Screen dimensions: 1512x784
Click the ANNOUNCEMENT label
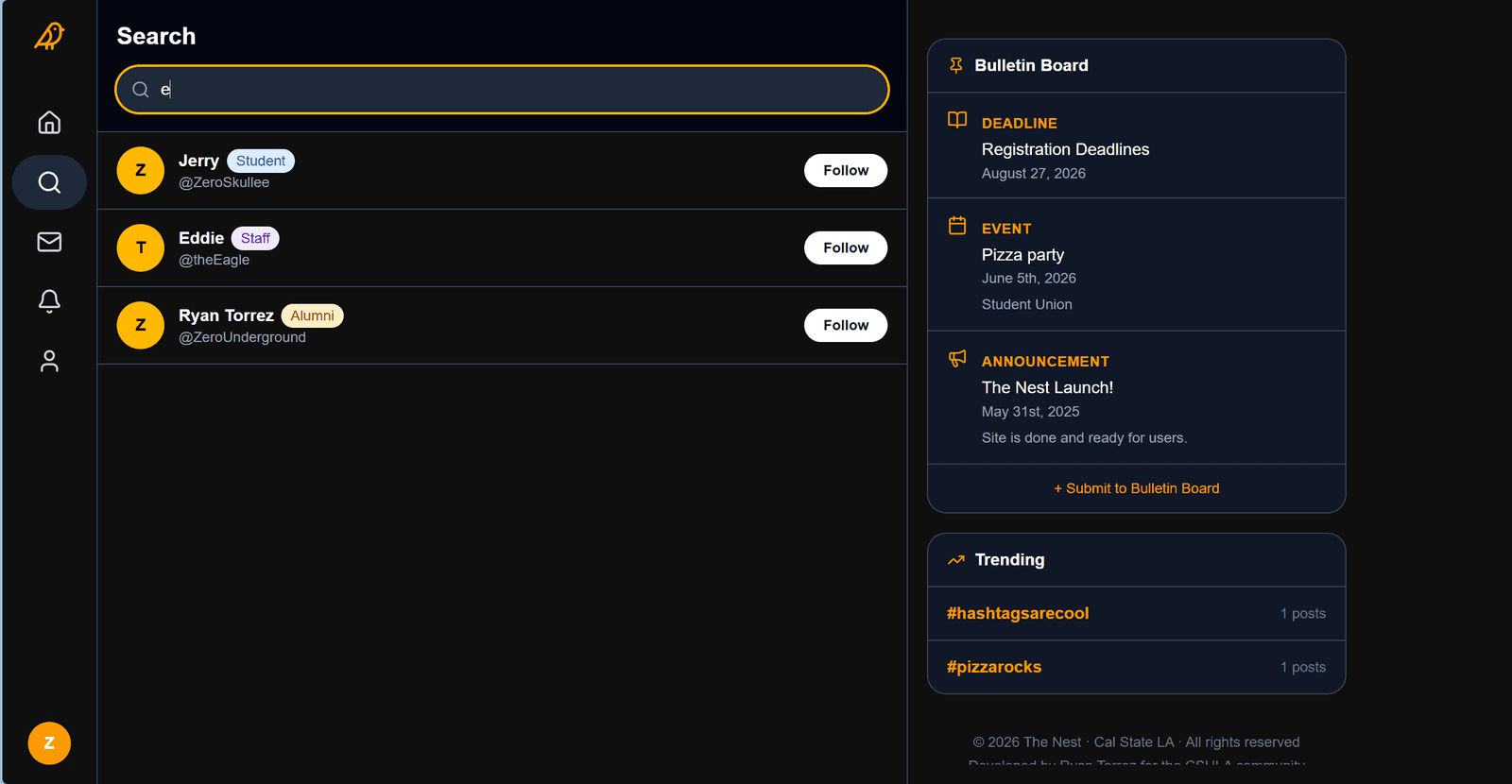1045,361
